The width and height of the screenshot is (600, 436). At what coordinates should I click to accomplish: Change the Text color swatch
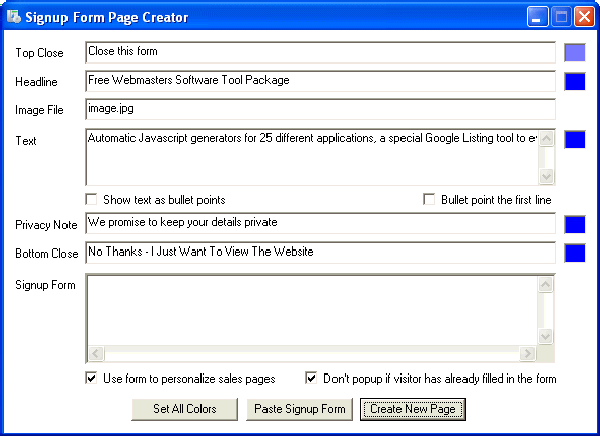[574, 140]
